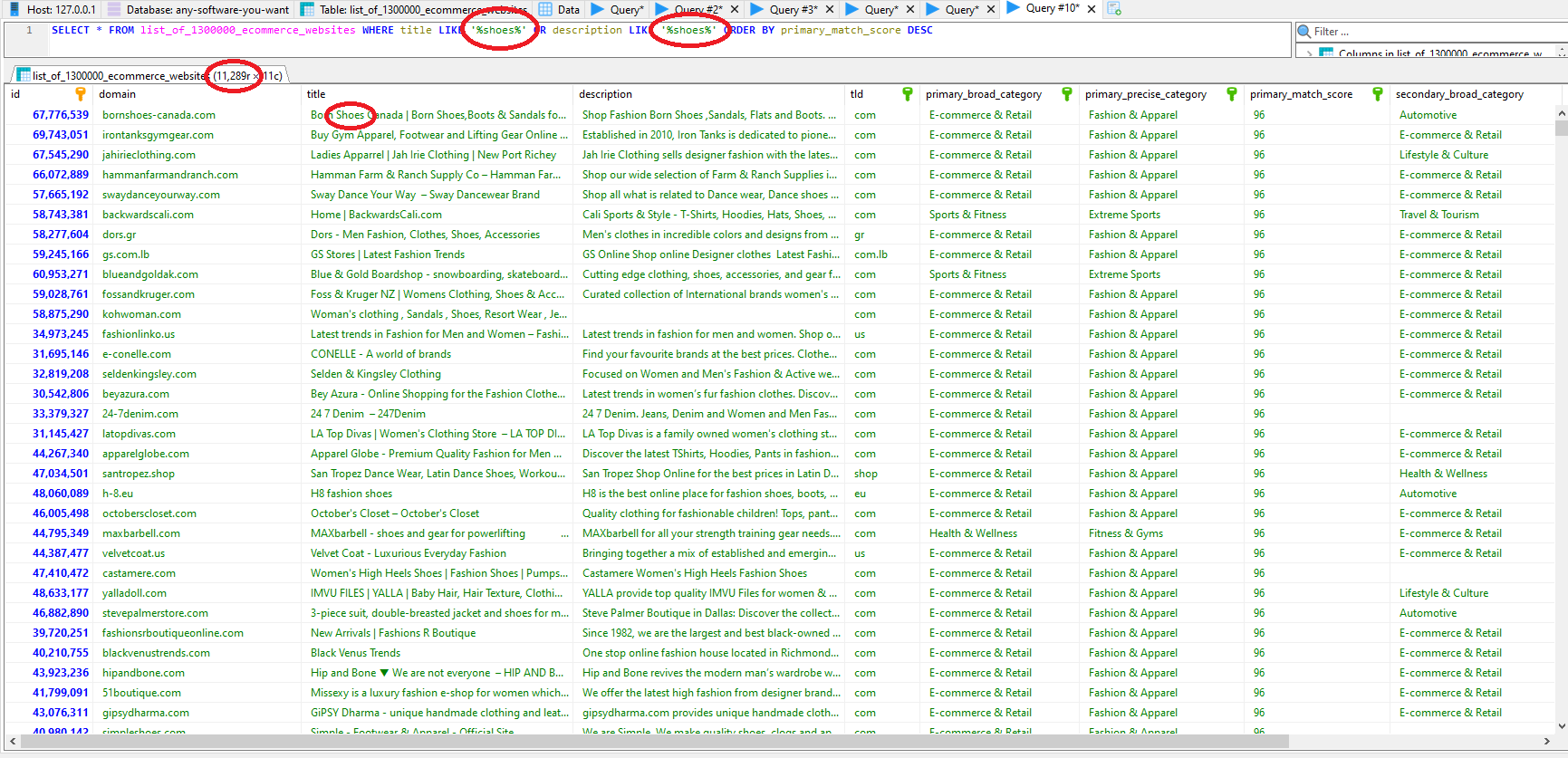Click the green key icon in tld header
Viewport: 1568px width, 758px height.
[907, 94]
